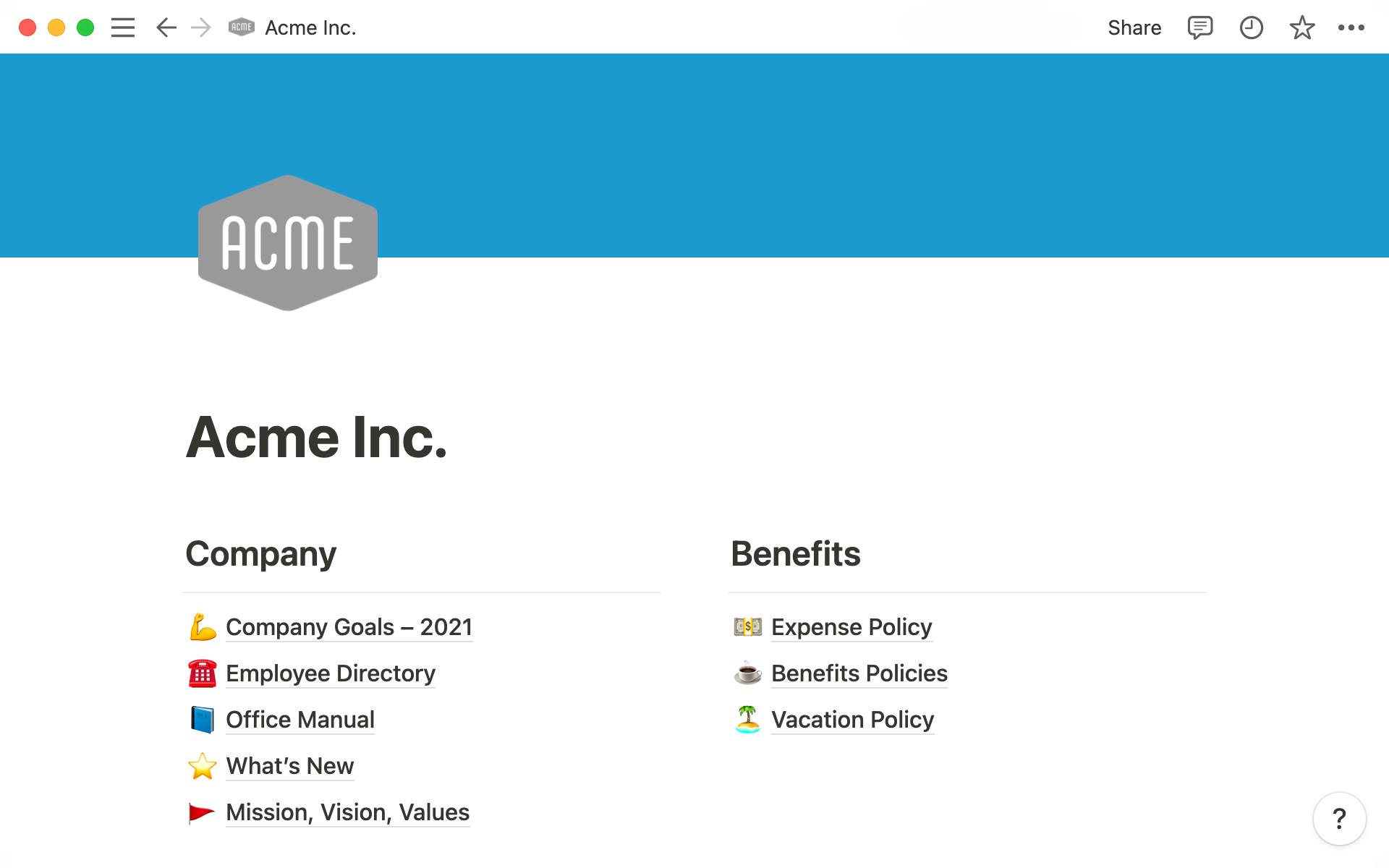The image size is (1389, 868).
Task: Click the back navigation arrow
Action: [165, 27]
